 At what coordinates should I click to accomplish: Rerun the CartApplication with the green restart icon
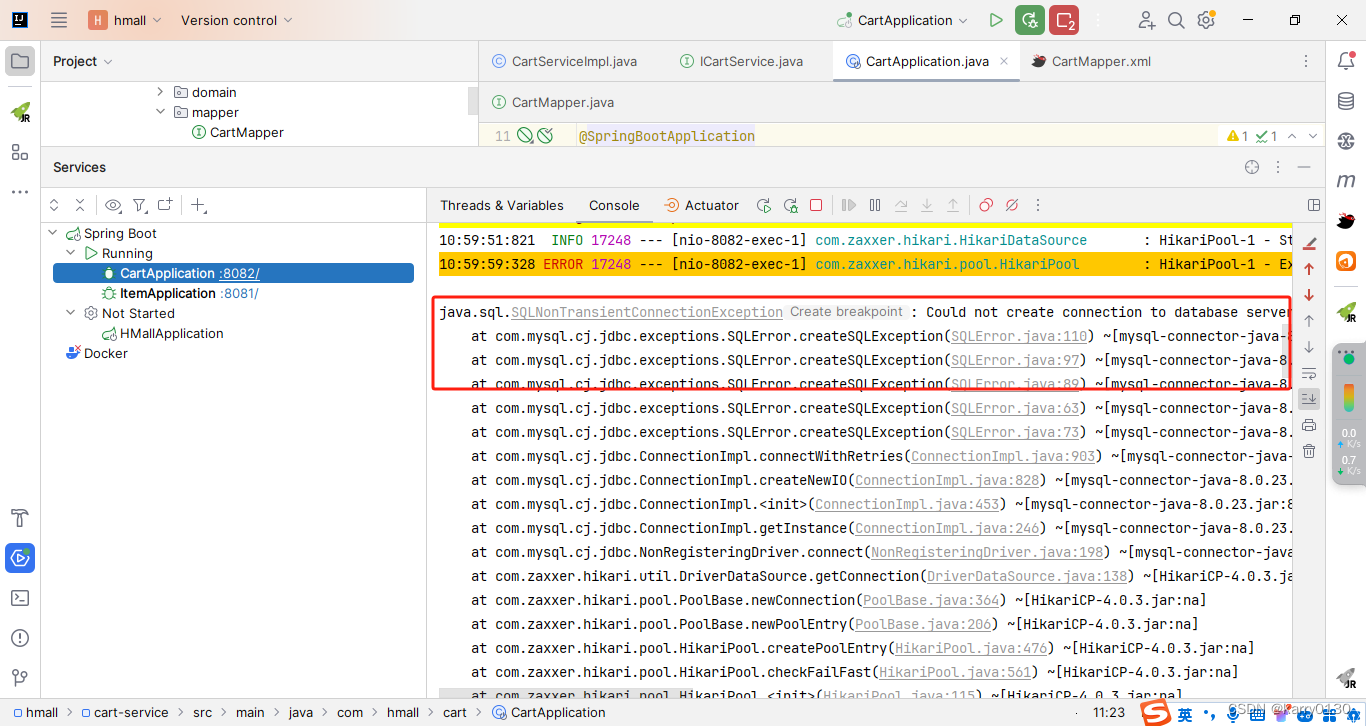tap(1030, 20)
